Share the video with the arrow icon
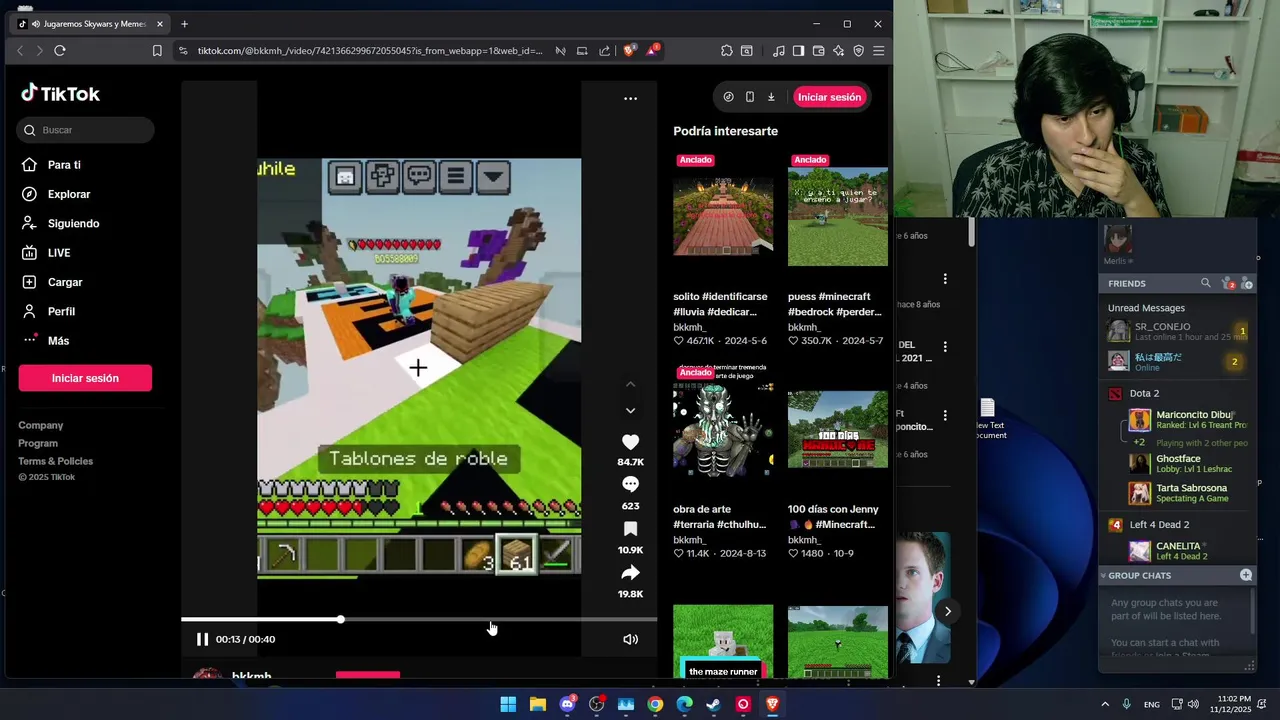 pyautogui.click(x=630, y=572)
